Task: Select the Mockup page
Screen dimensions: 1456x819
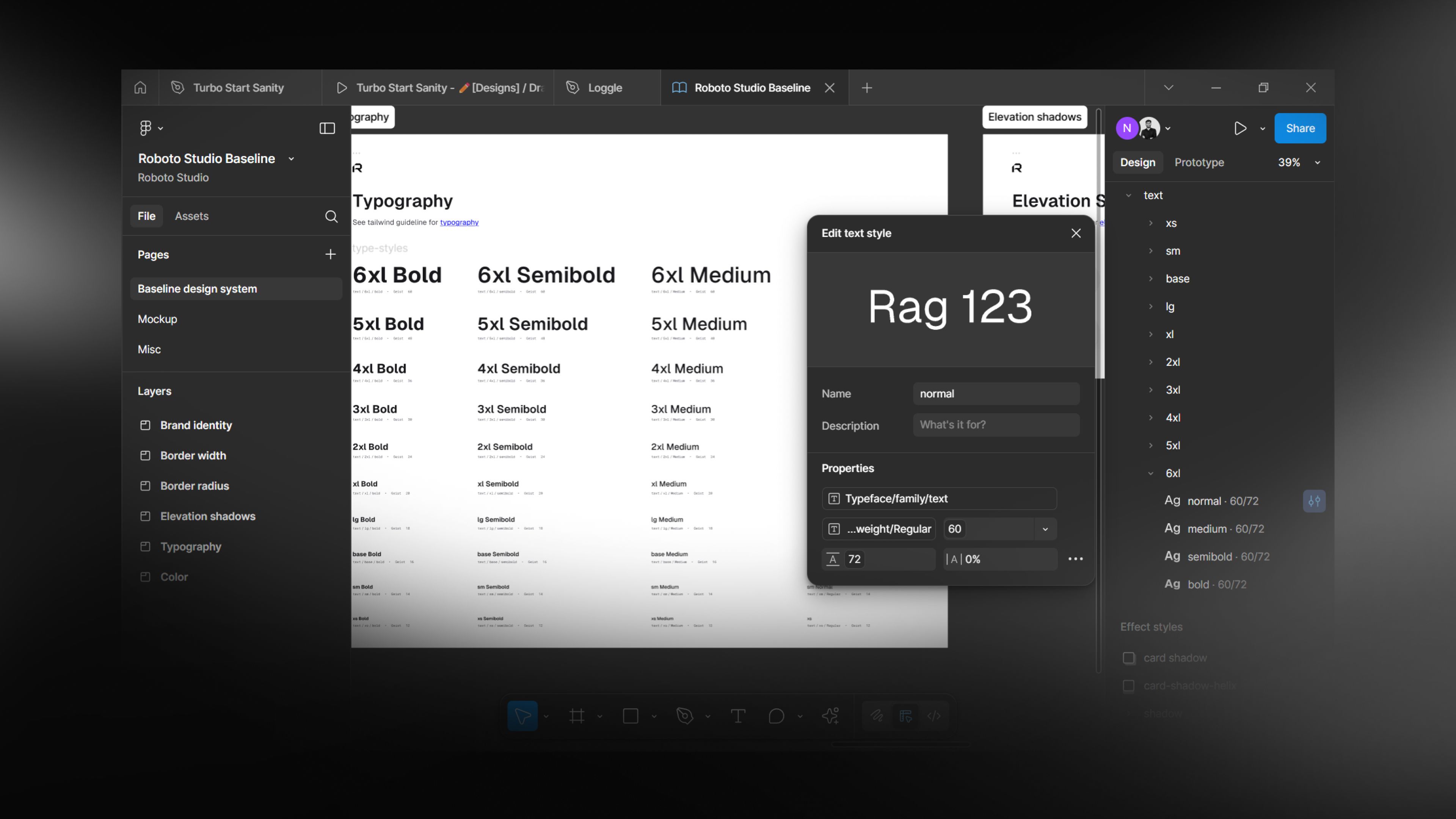Action: [158, 319]
